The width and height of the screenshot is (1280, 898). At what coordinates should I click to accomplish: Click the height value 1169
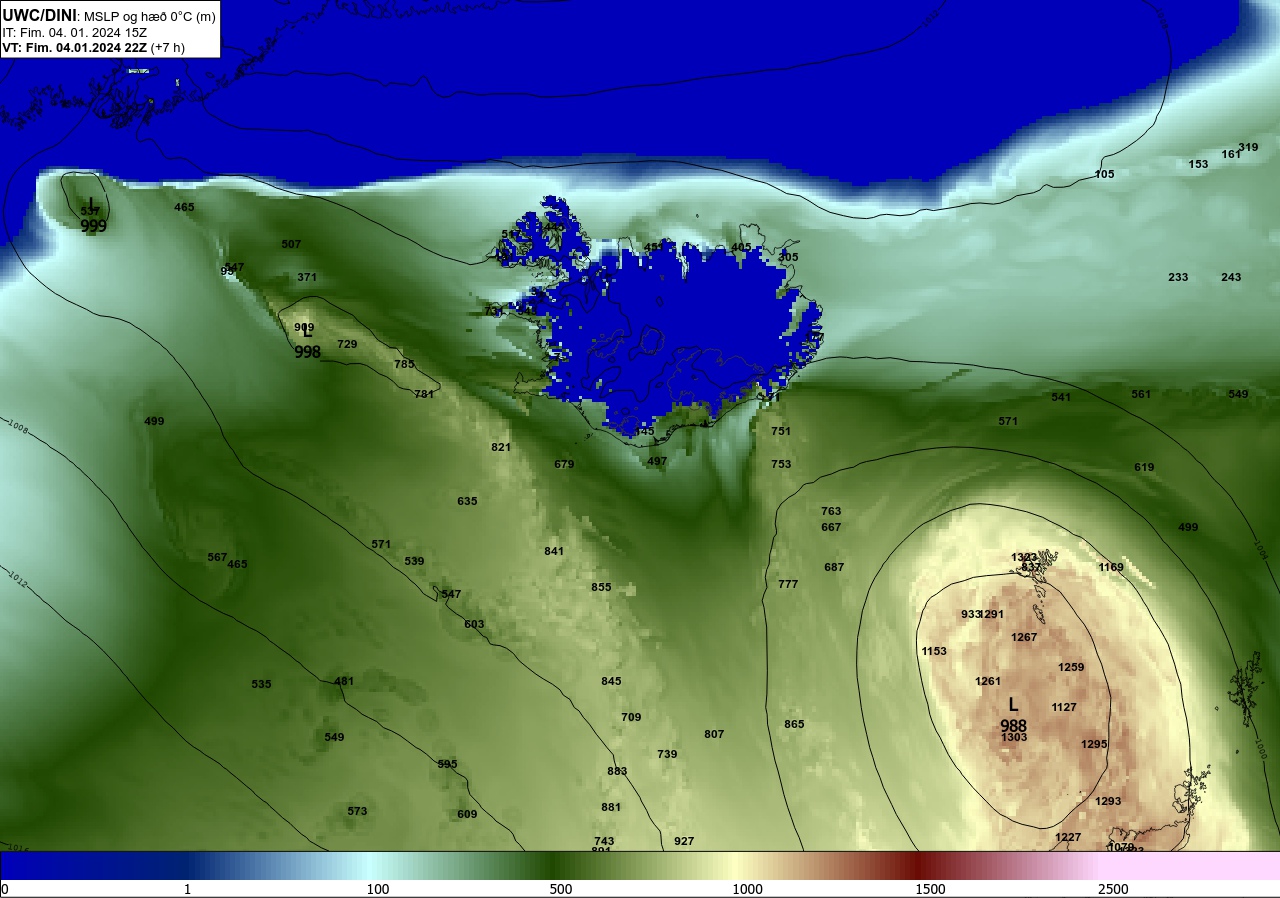[1111, 567]
